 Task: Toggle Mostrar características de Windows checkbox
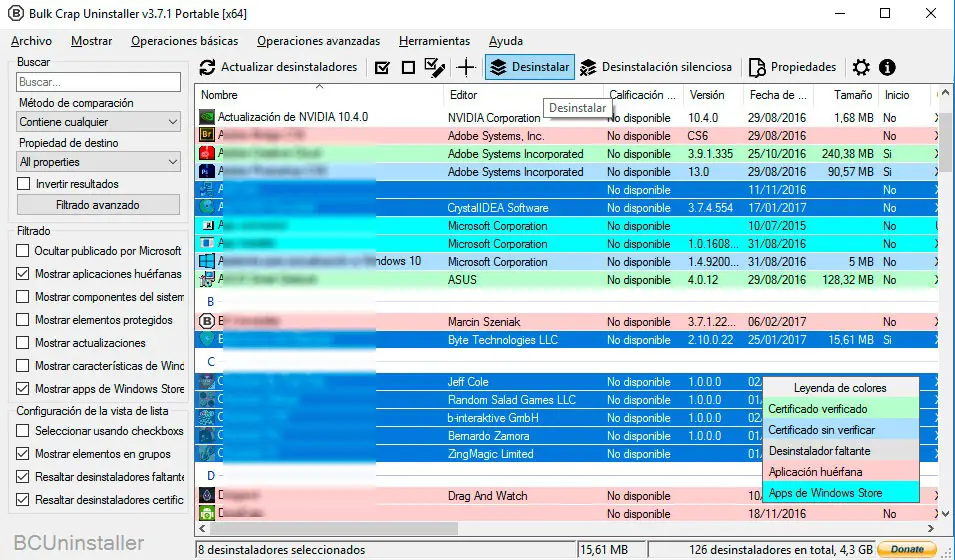[x=23, y=366]
